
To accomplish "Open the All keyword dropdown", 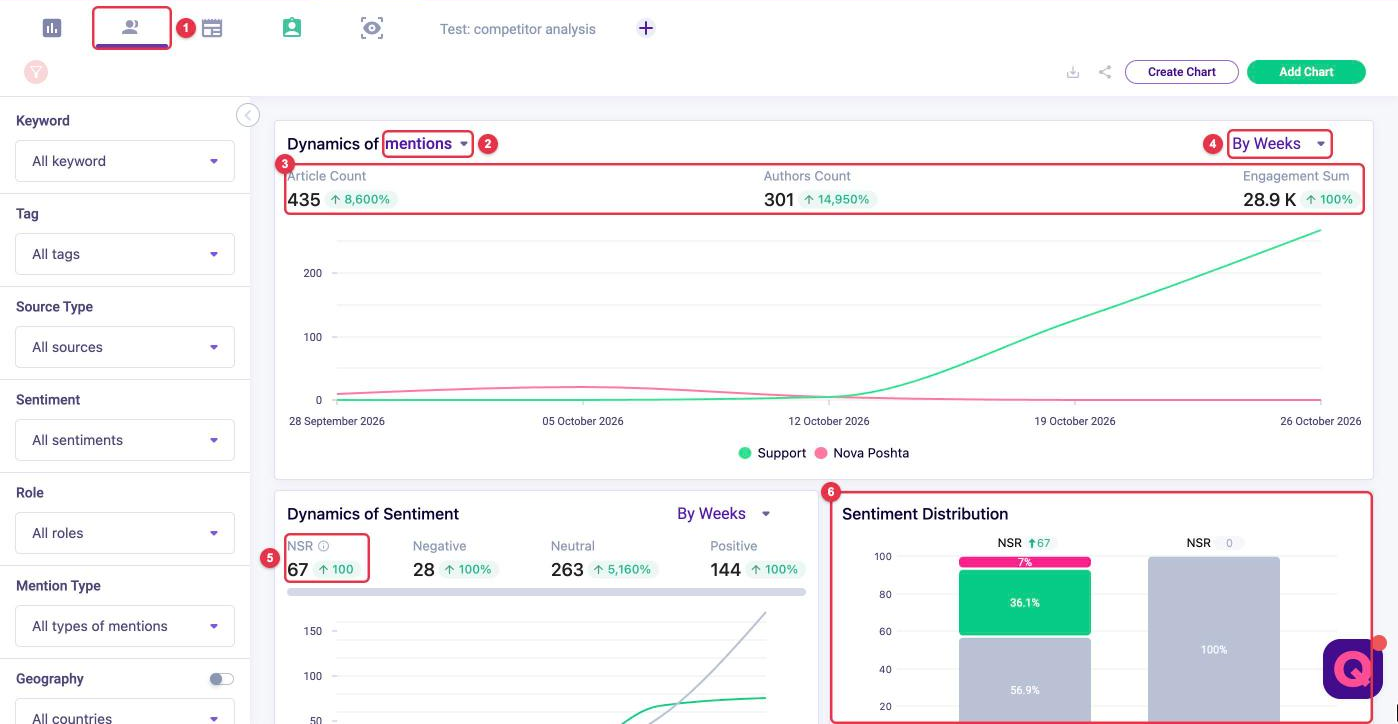I will (125, 161).
